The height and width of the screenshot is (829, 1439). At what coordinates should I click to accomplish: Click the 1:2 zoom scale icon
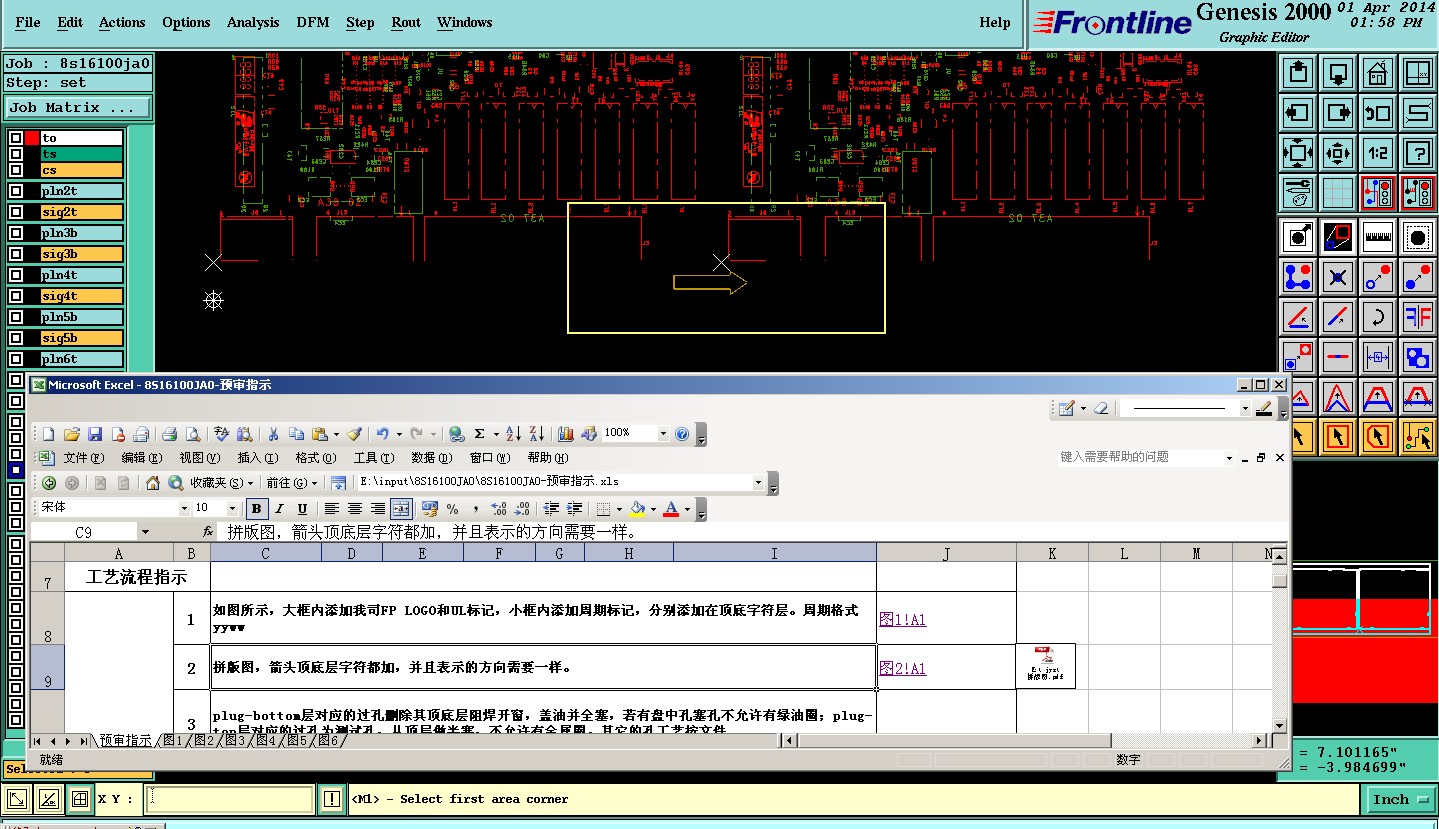click(x=1378, y=153)
